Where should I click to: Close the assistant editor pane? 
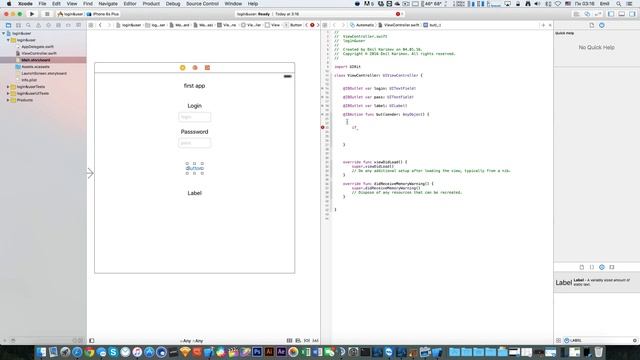tap(550, 25)
